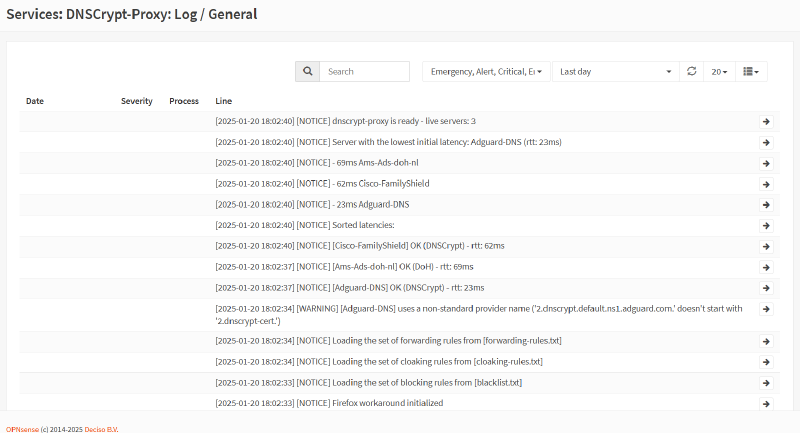Open arrow for 'lowest initial latency' entry
Screen dimensions: 800x433
(x=766, y=142)
